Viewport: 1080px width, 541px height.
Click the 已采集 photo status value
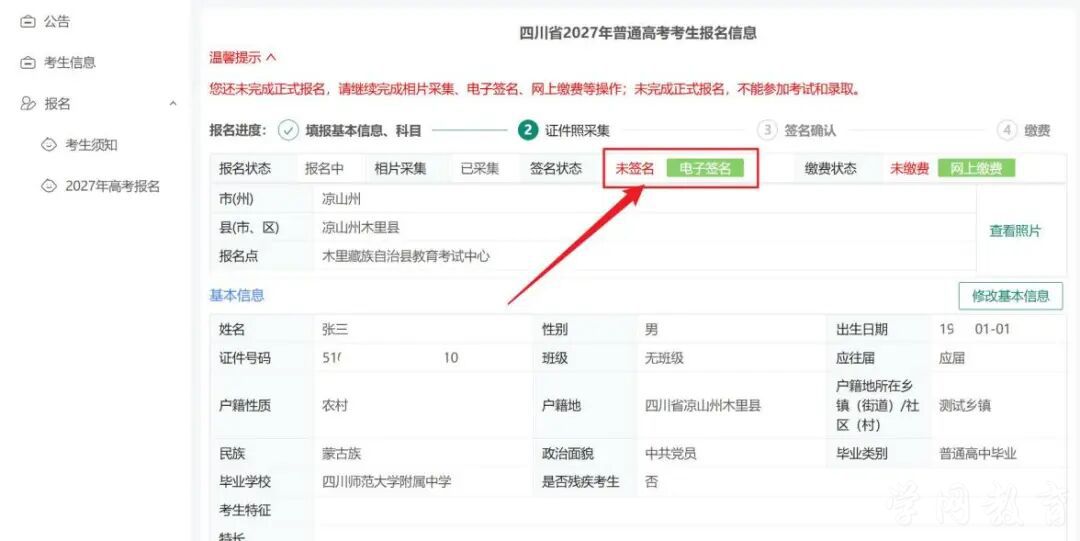[479, 169]
